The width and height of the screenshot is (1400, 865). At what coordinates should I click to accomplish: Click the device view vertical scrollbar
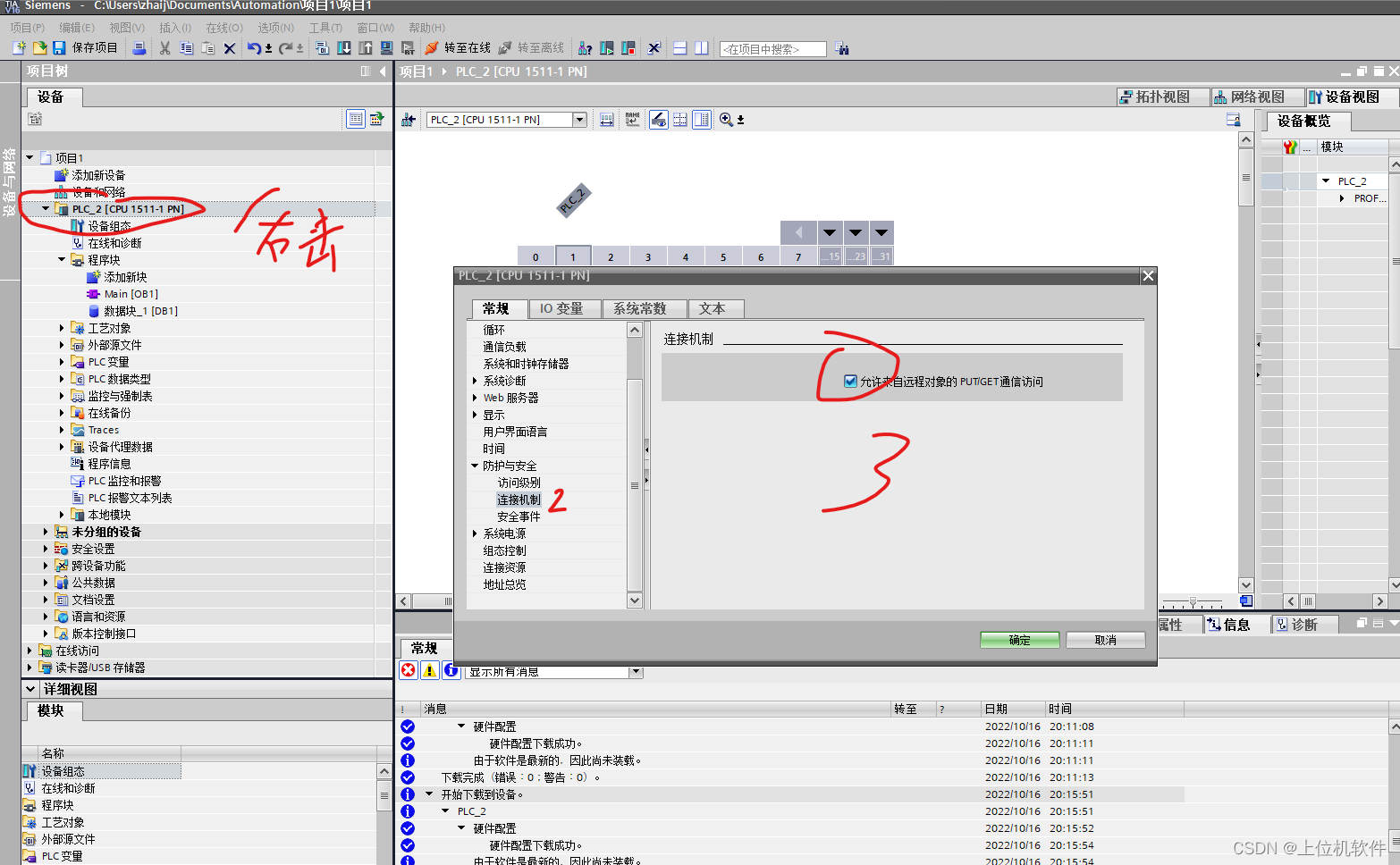coord(1246,362)
